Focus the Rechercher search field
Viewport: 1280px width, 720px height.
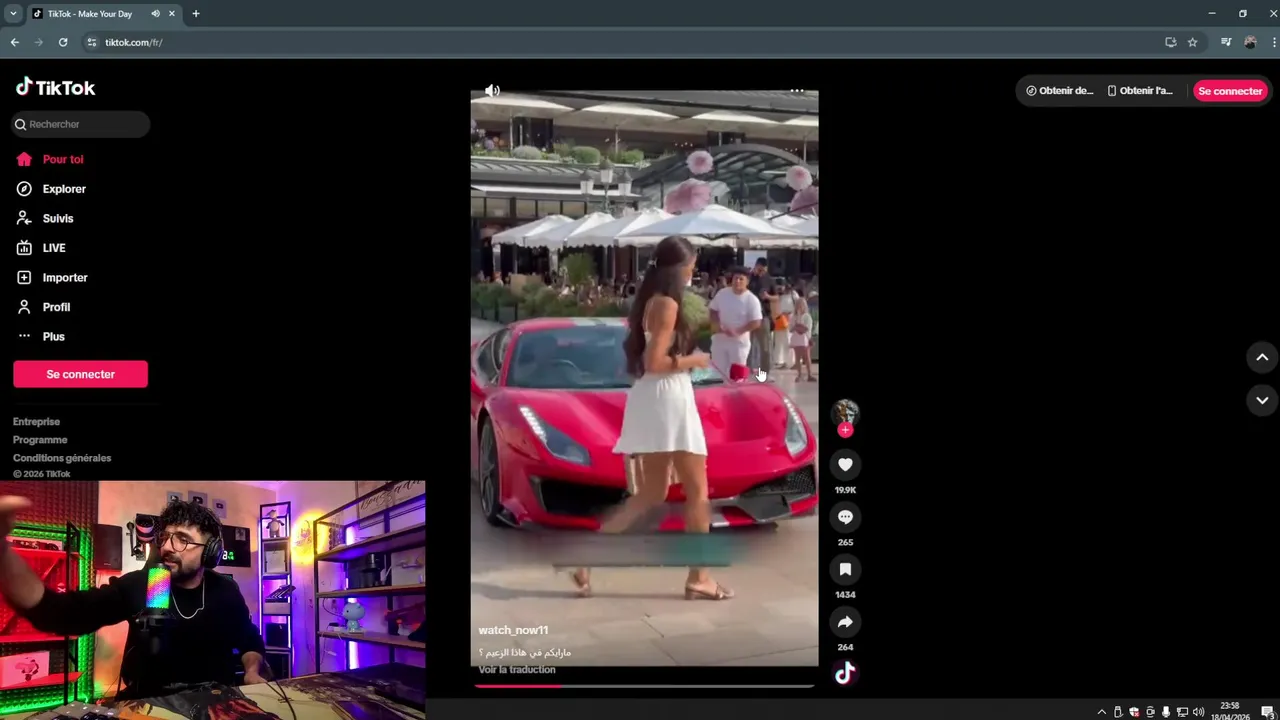81,124
